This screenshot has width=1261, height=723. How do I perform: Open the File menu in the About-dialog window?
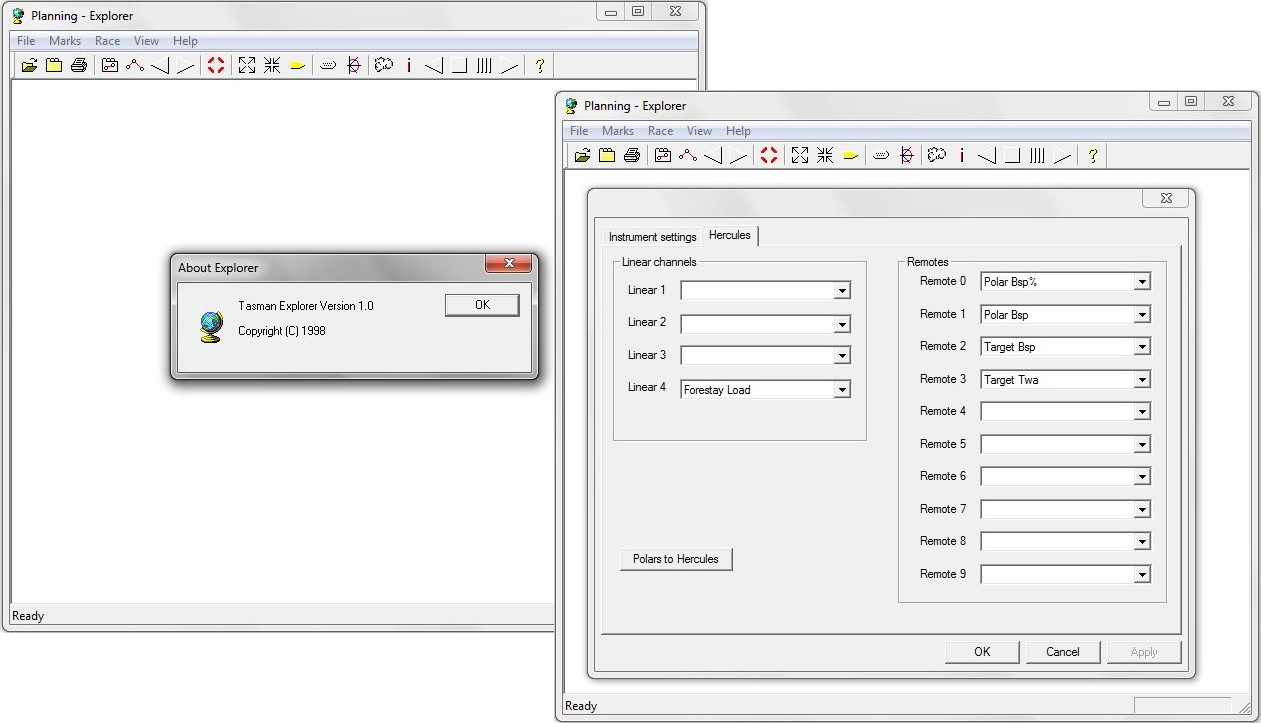coord(26,41)
